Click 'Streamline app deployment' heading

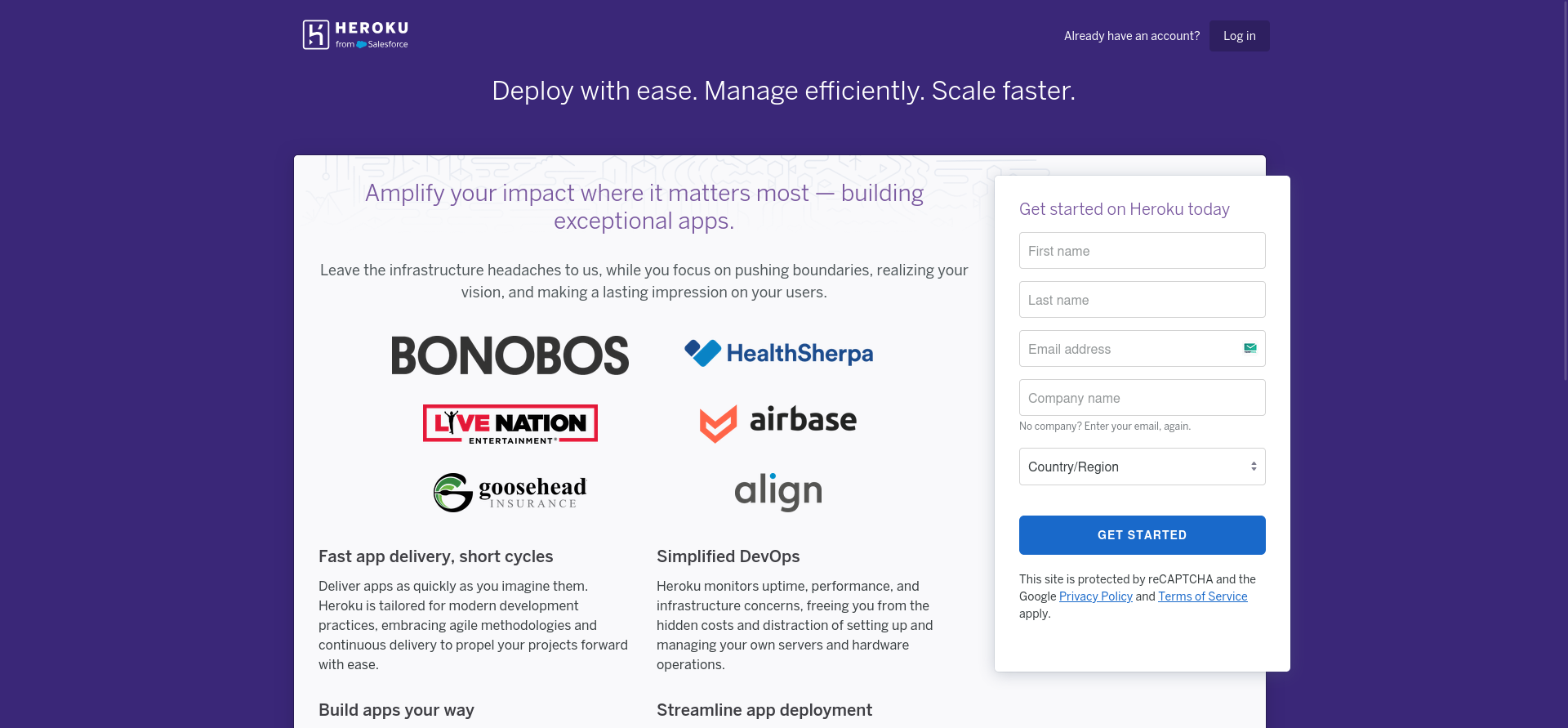pos(764,710)
